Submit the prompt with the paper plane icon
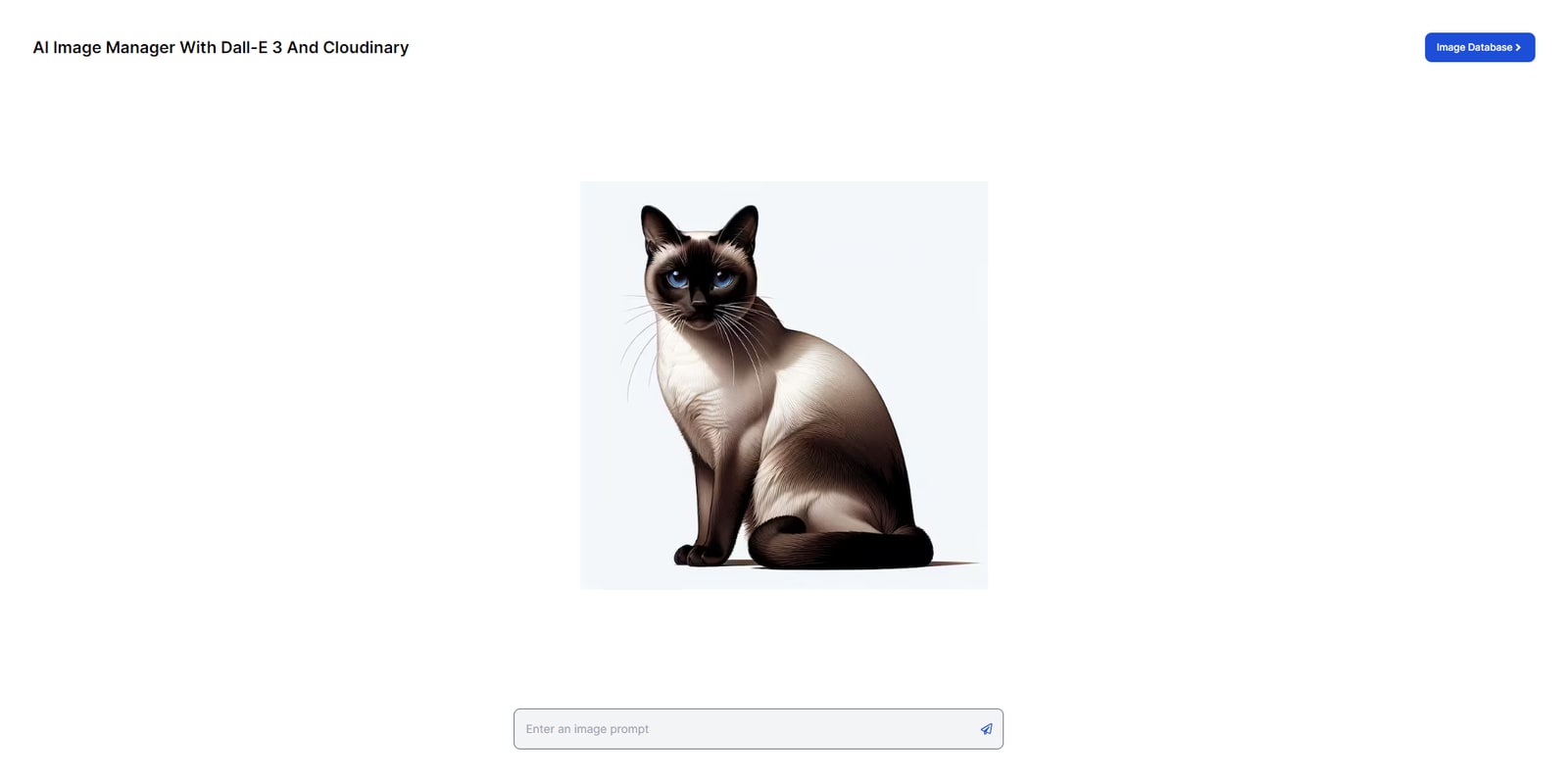 pyautogui.click(x=986, y=729)
